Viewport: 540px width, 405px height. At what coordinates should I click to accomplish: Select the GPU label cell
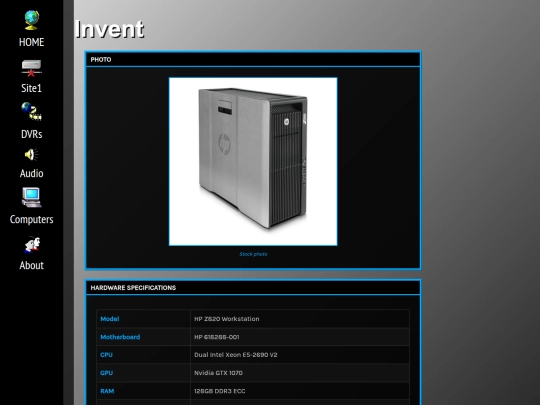click(x=144, y=373)
